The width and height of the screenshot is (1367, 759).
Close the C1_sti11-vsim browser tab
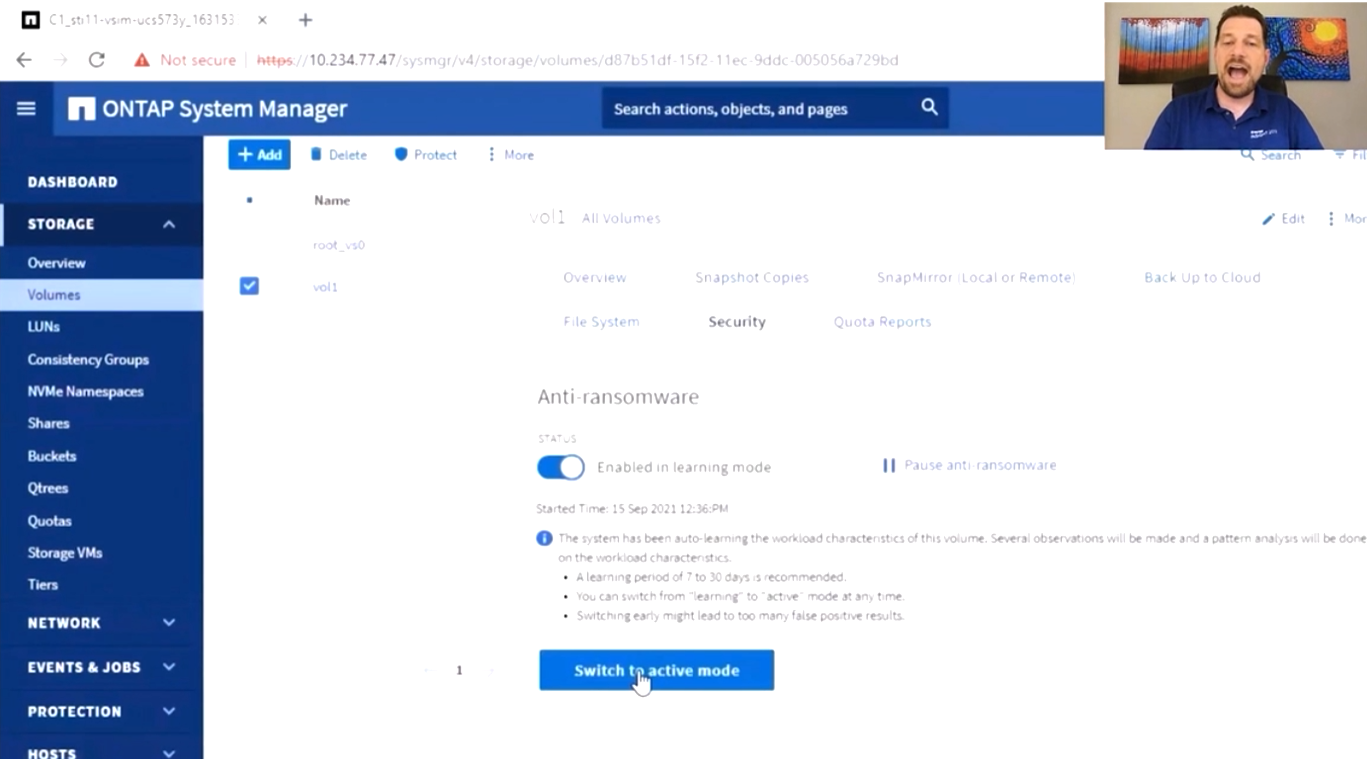tap(263, 20)
